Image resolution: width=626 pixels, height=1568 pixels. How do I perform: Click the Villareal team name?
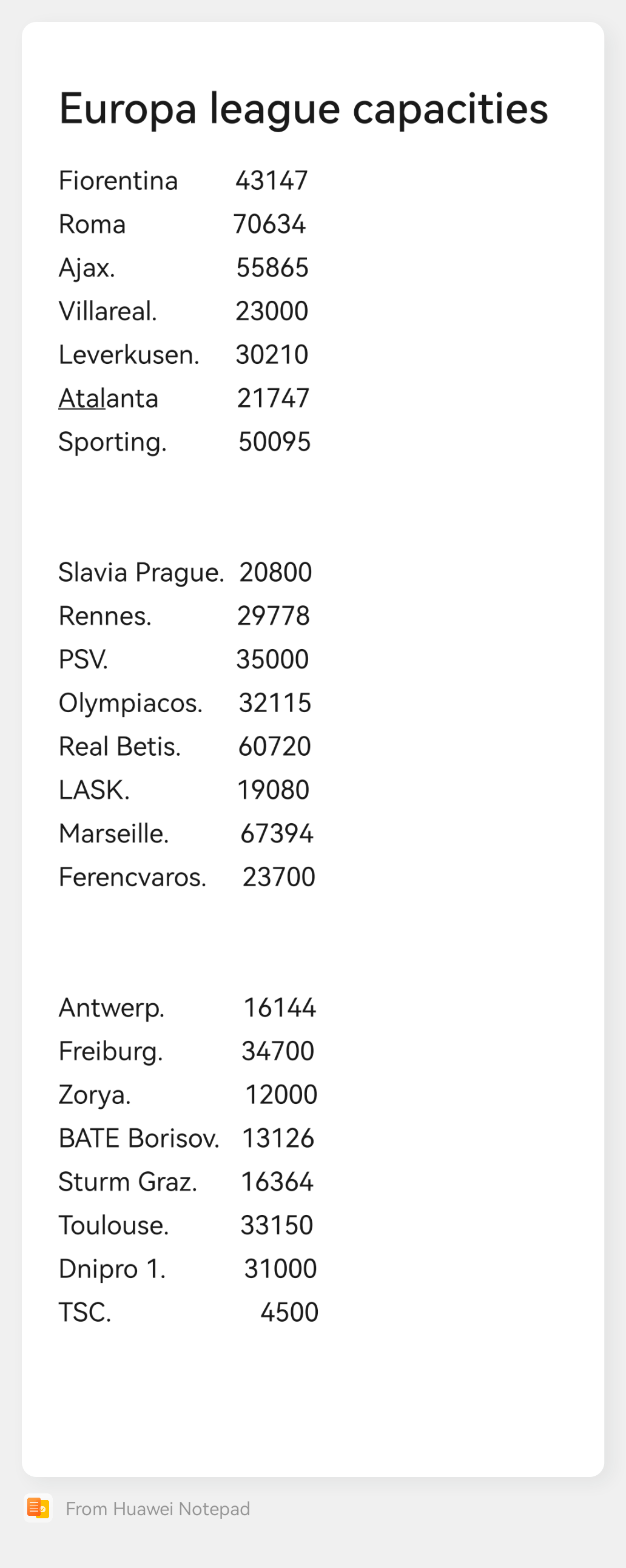(x=108, y=311)
